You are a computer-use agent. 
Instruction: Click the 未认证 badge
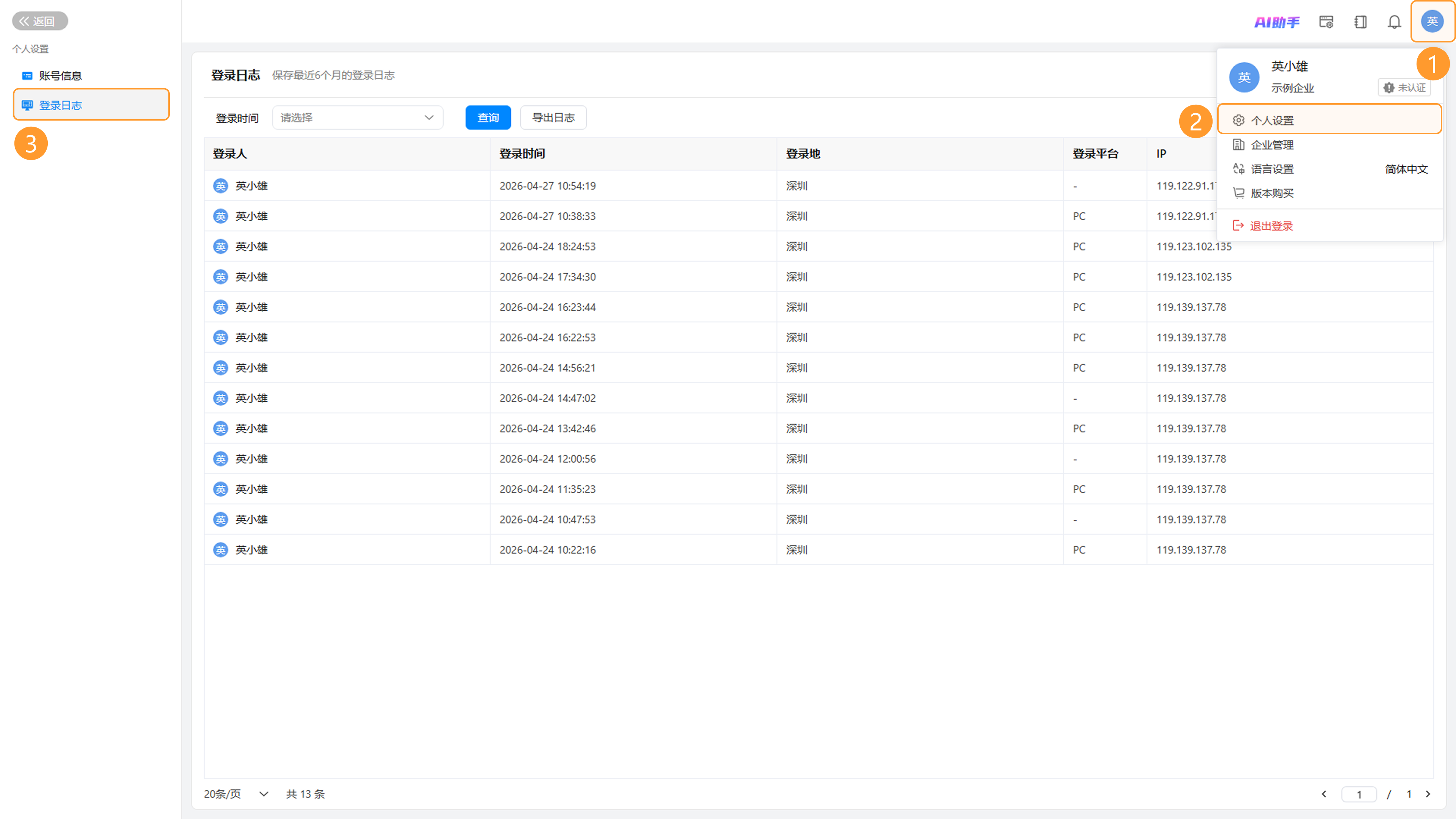[x=1404, y=88]
